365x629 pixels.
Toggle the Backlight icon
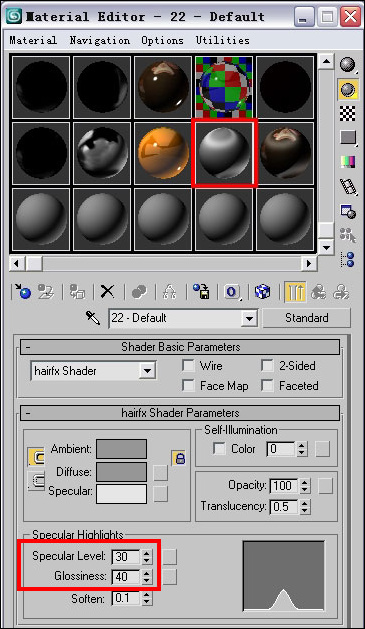coord(347,89)
